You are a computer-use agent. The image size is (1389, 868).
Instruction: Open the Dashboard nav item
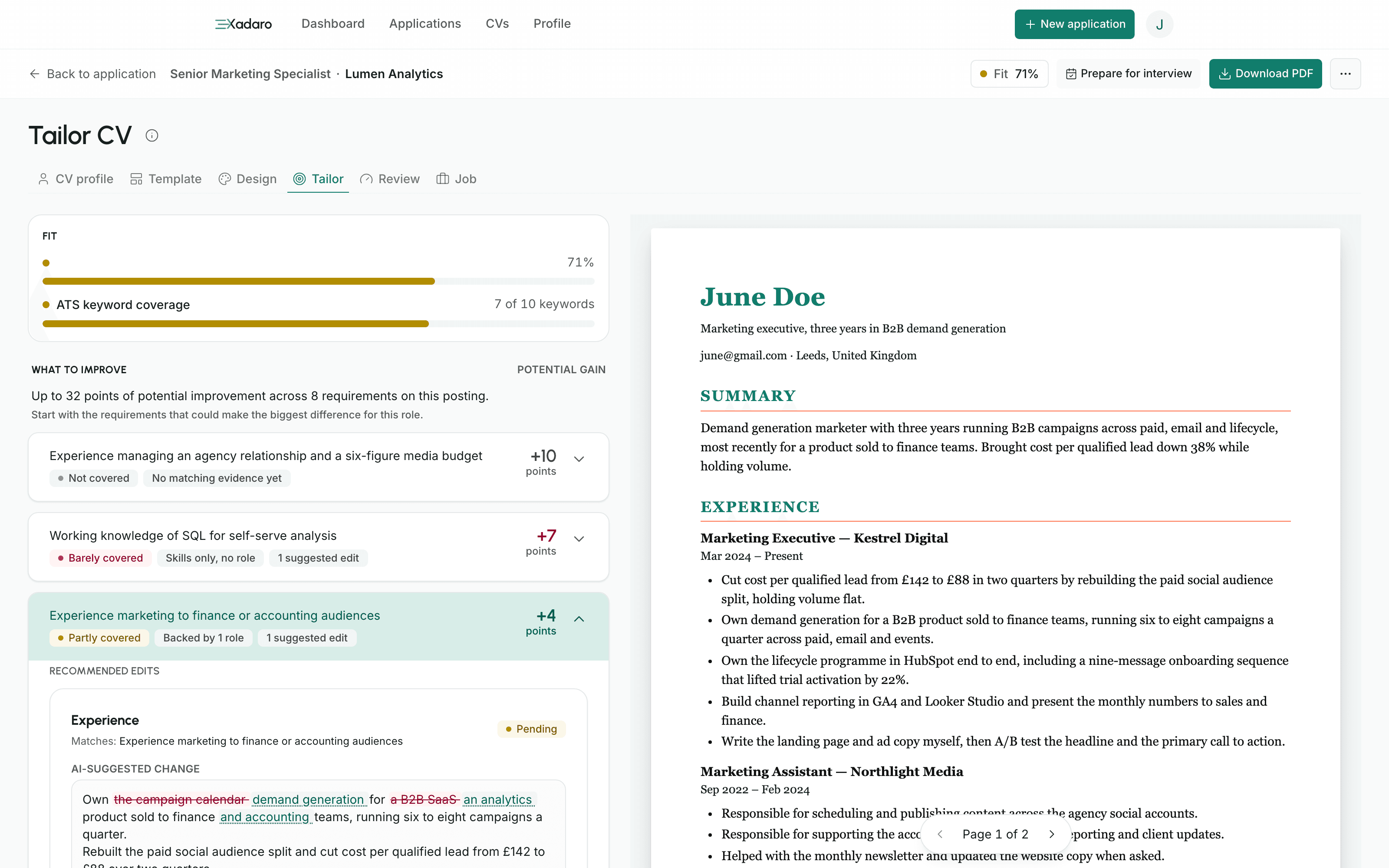pyautogui.click(x=333, y=23)
